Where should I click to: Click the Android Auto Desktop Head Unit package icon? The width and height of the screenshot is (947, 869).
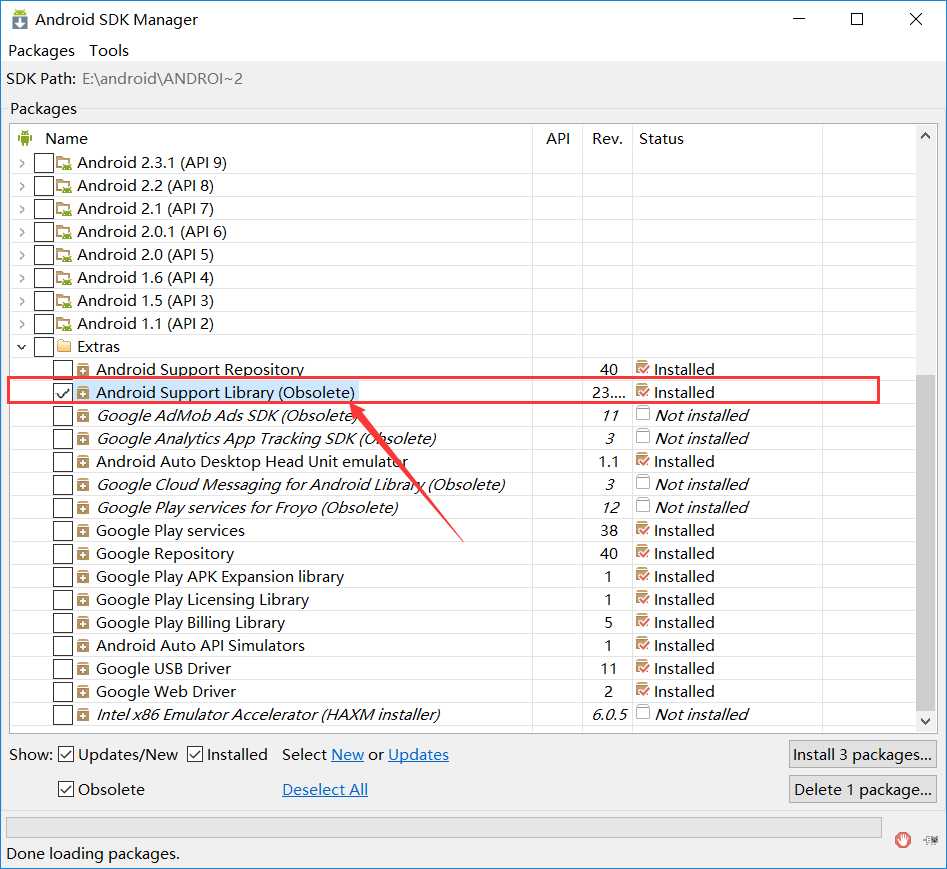[83, 462]
